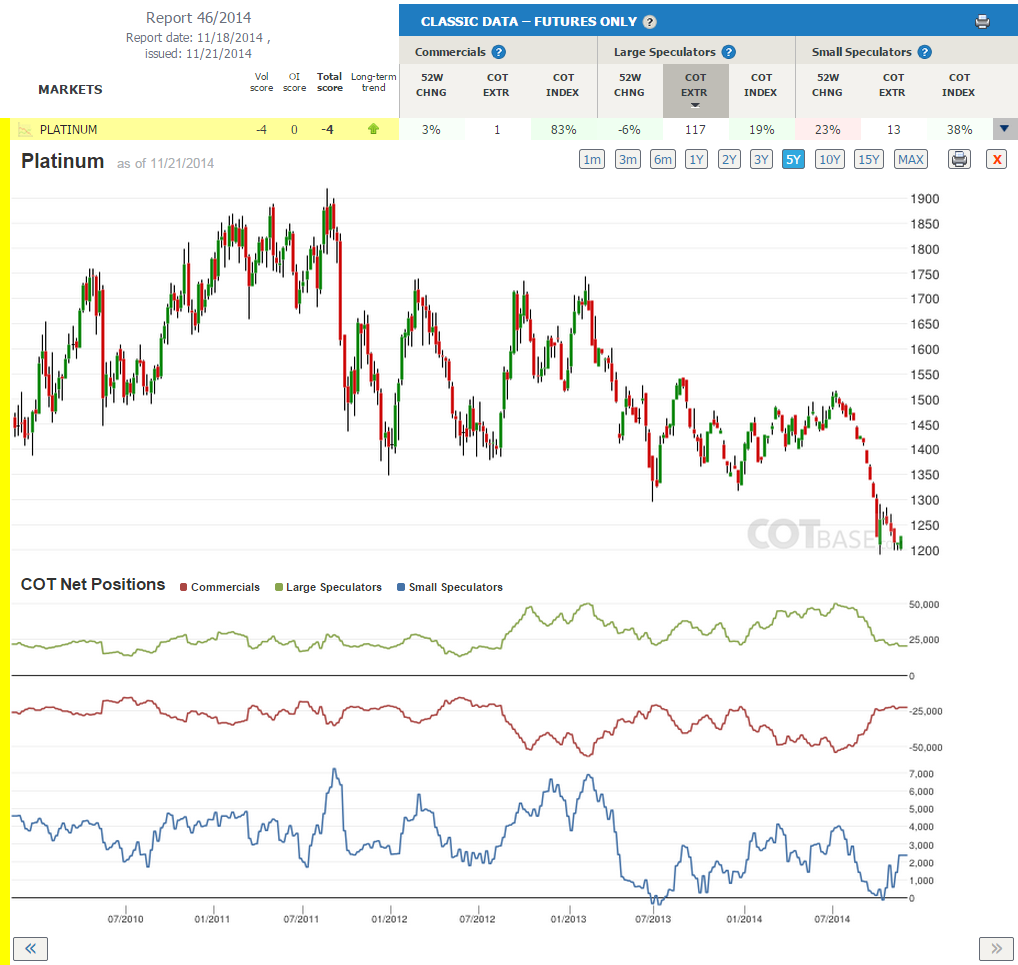The height and width of the screenshot is (965, 1018).
Task: Toggle Commercials series in COT legend
Action: (x=219, y=587)
